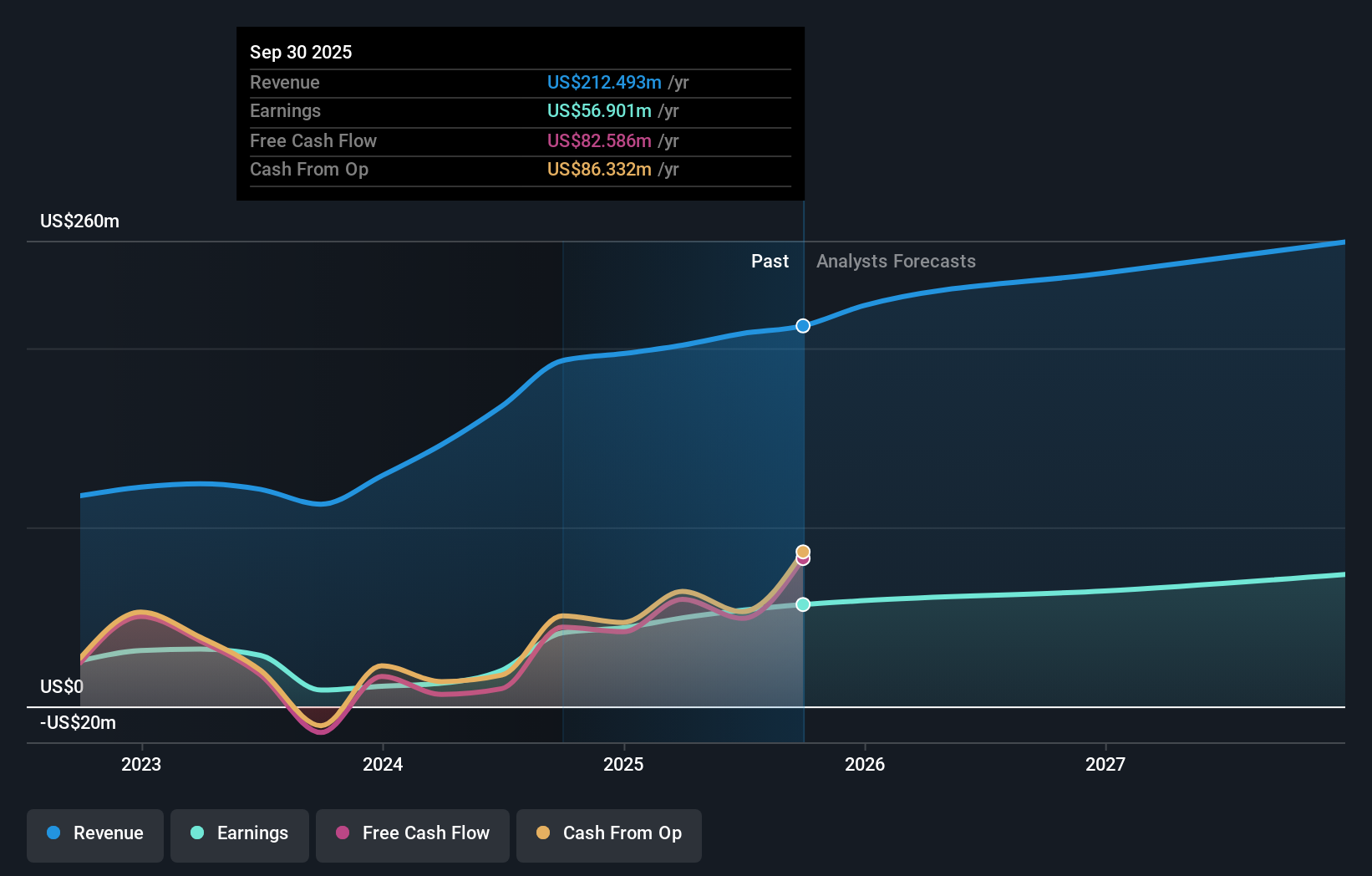Toggle the Revenue series visibility
1372x876 pixels.
pos(94,833)
